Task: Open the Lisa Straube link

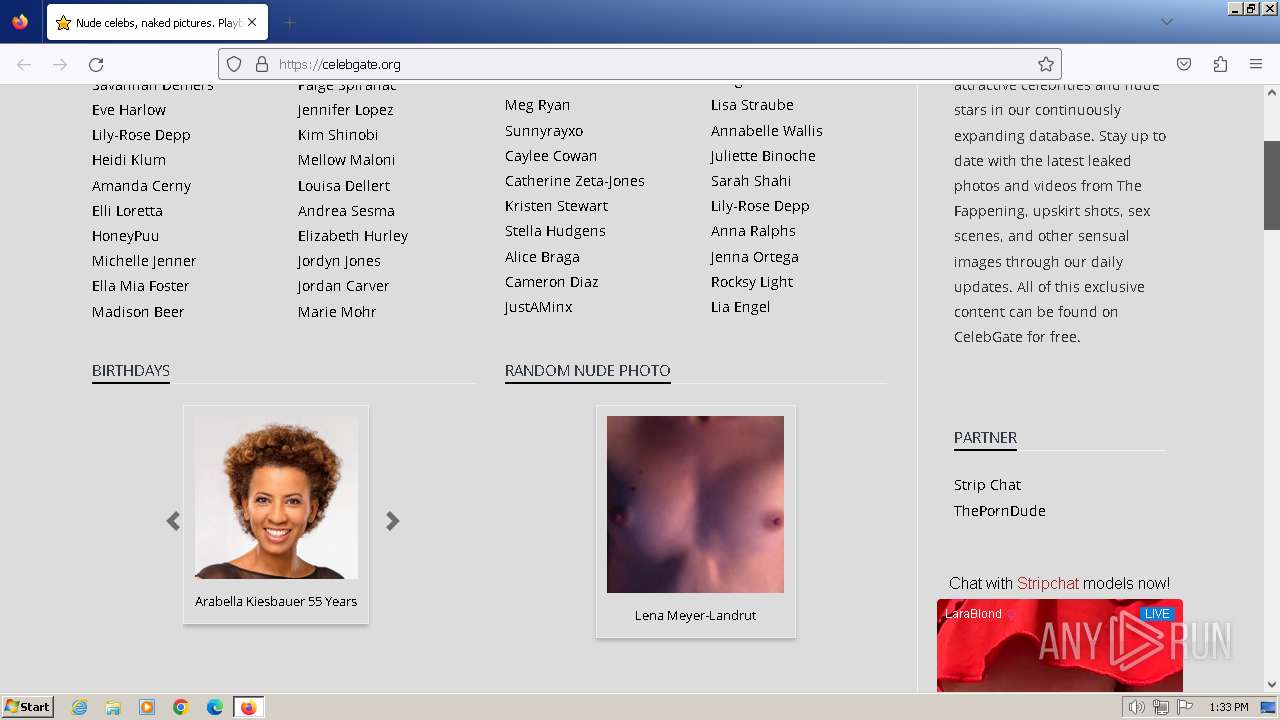Action: click(752, 105)
